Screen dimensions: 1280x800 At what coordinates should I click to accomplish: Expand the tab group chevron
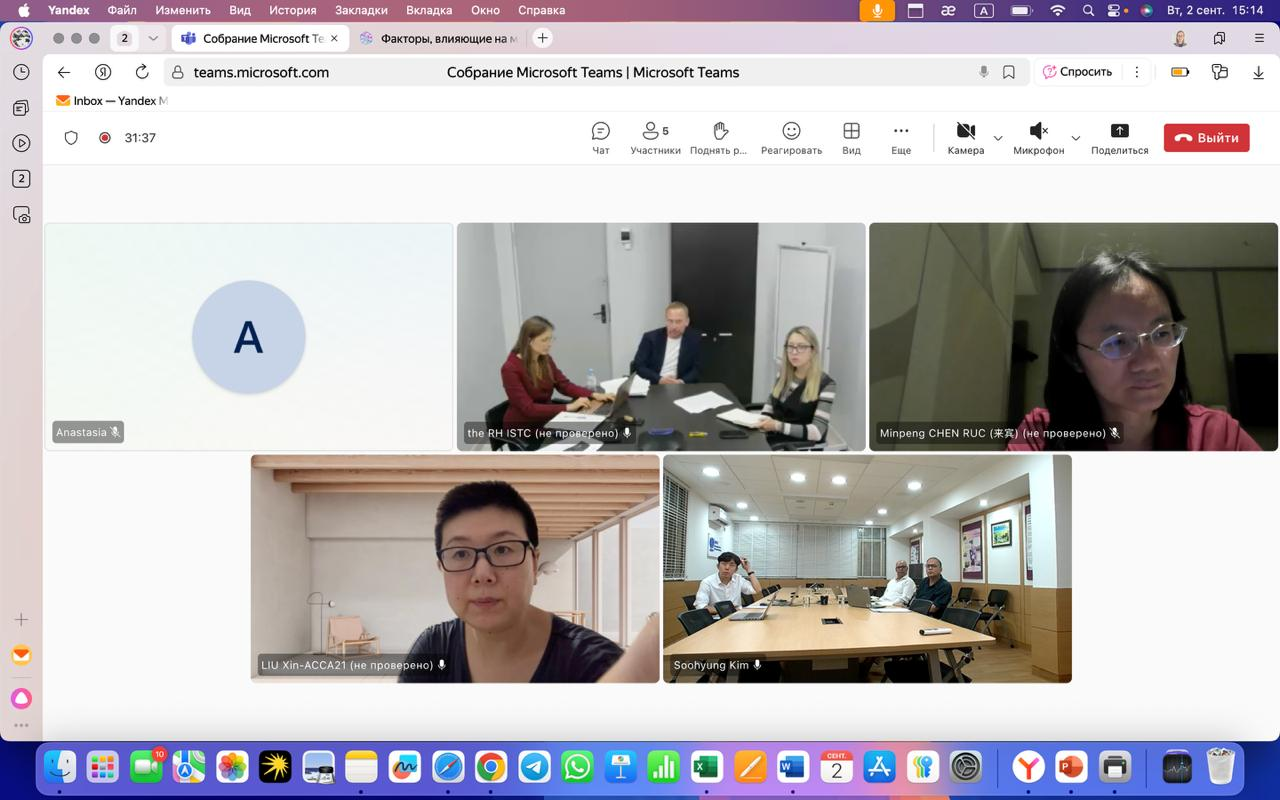pyautogui.click(x=153, y=38)
